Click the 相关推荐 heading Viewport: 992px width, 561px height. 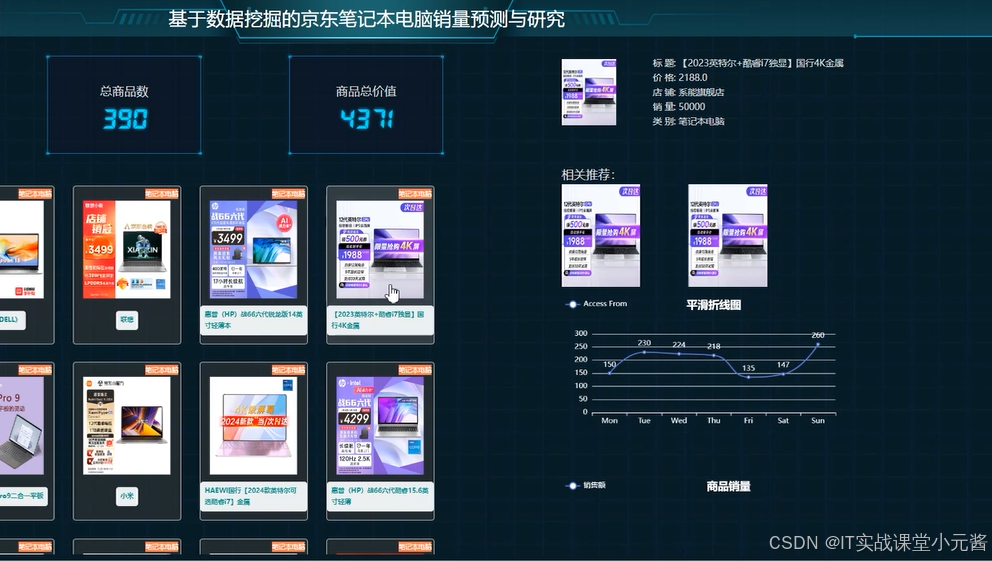point(588,175)
